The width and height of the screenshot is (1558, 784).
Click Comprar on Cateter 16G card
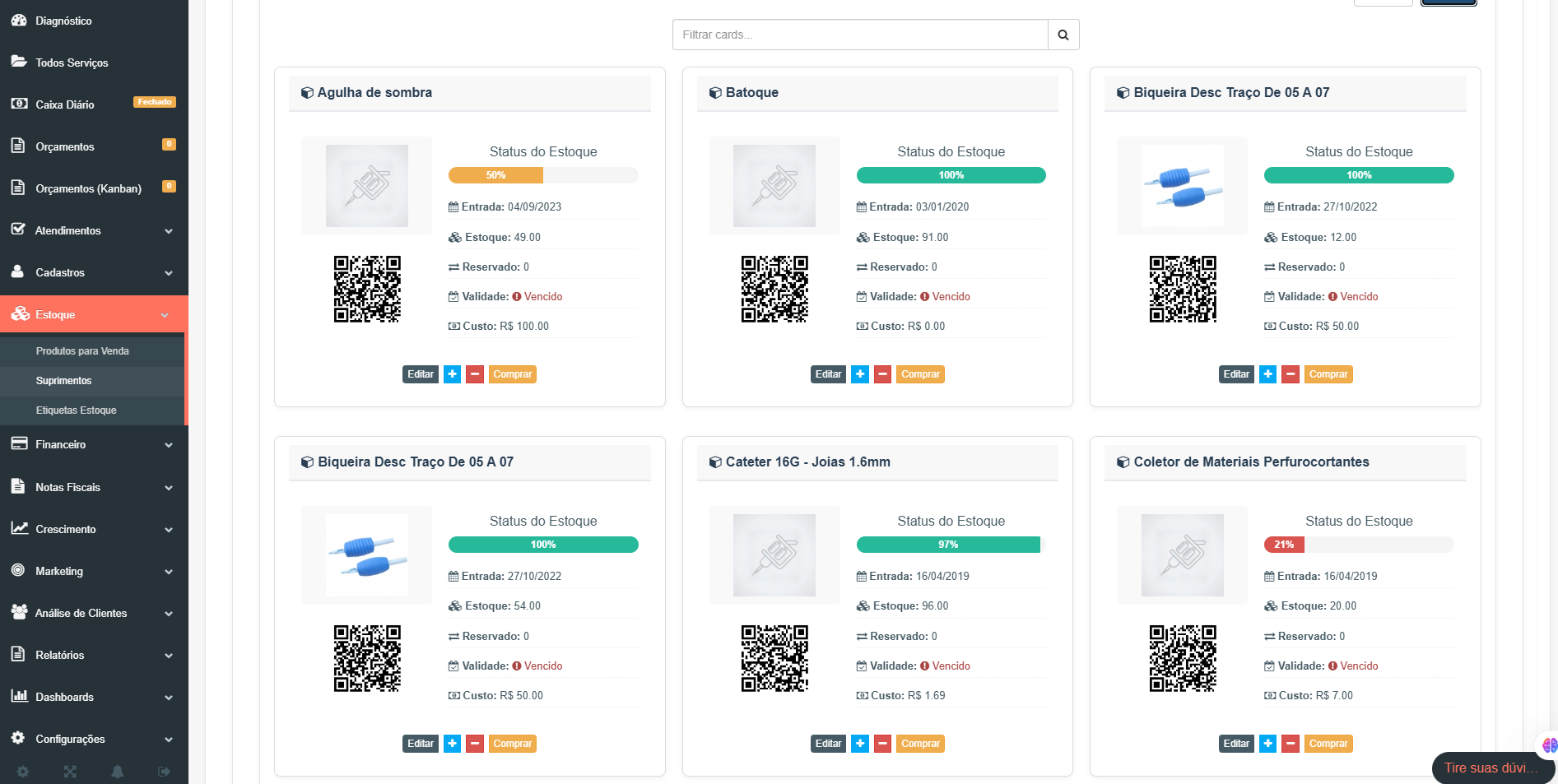920,744
